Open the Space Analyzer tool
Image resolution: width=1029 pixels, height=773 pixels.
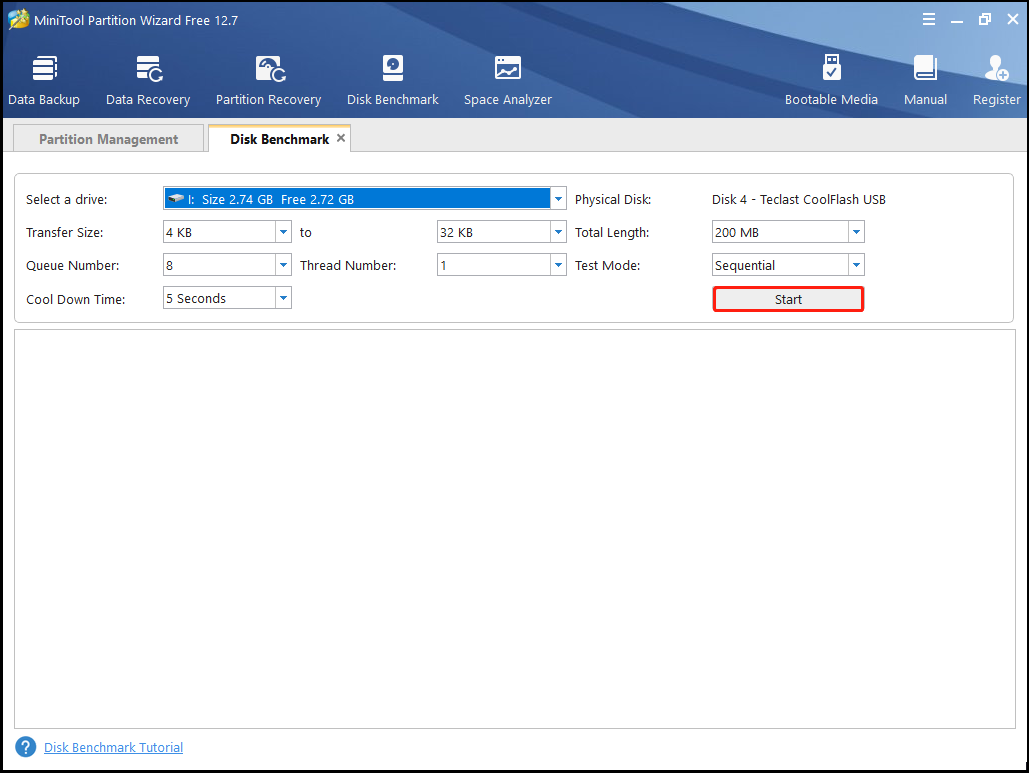pos(507,81)
